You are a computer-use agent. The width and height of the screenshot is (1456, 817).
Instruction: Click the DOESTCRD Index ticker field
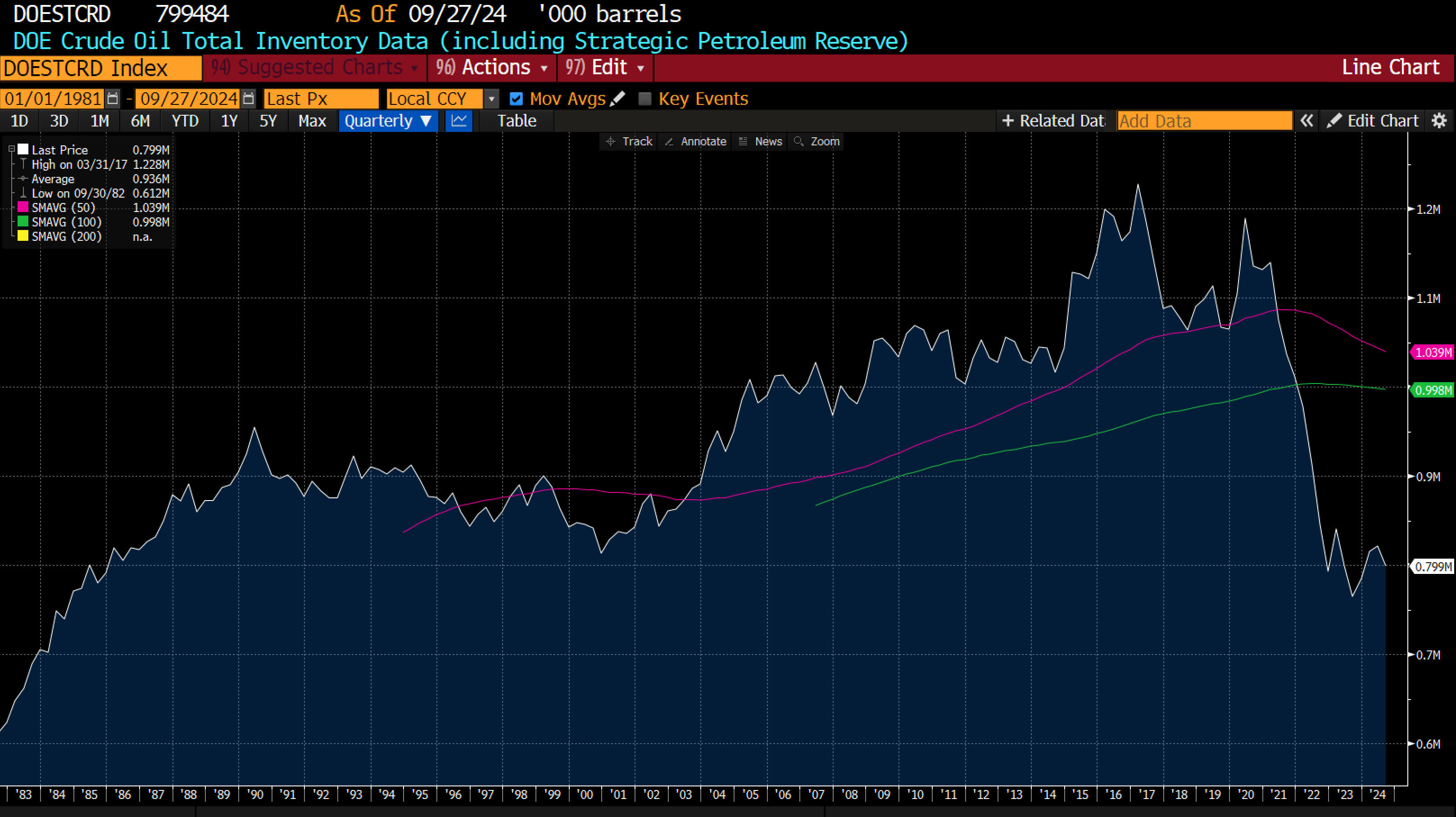click(101, 68)
